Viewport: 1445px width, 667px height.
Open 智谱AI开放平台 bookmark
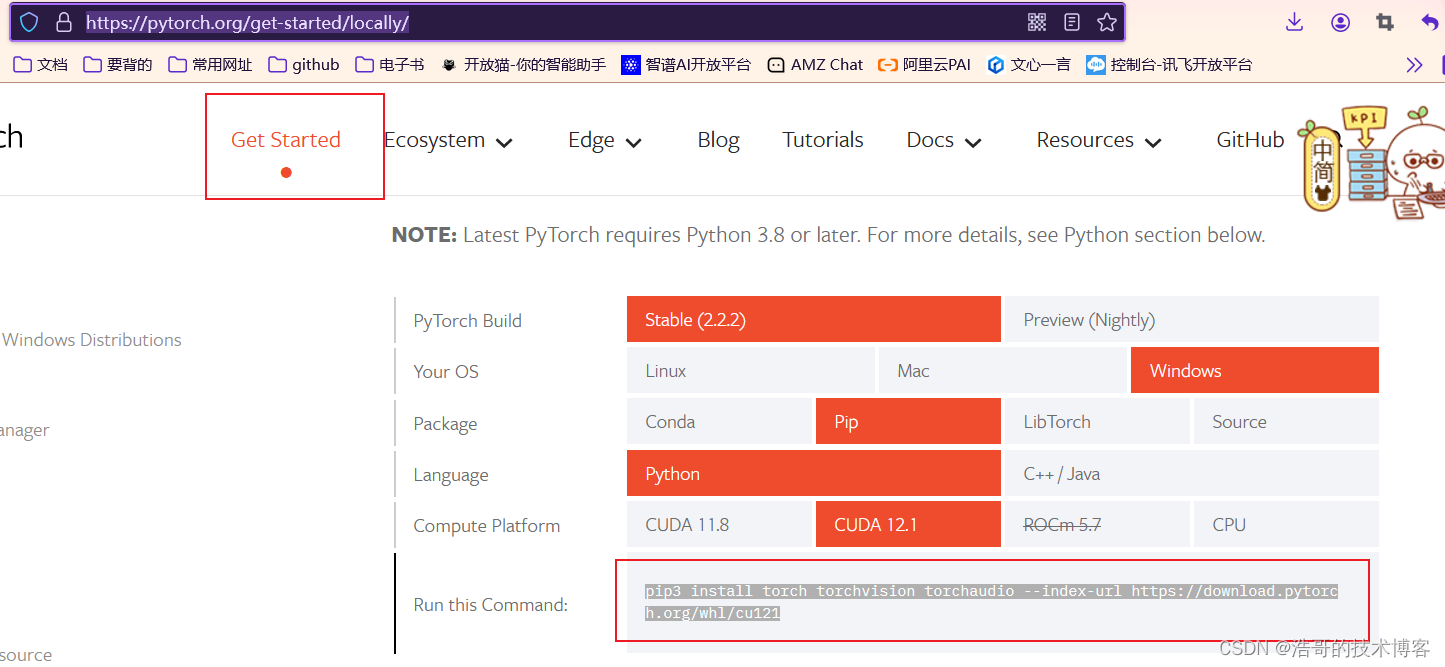(x=686, y=65)
